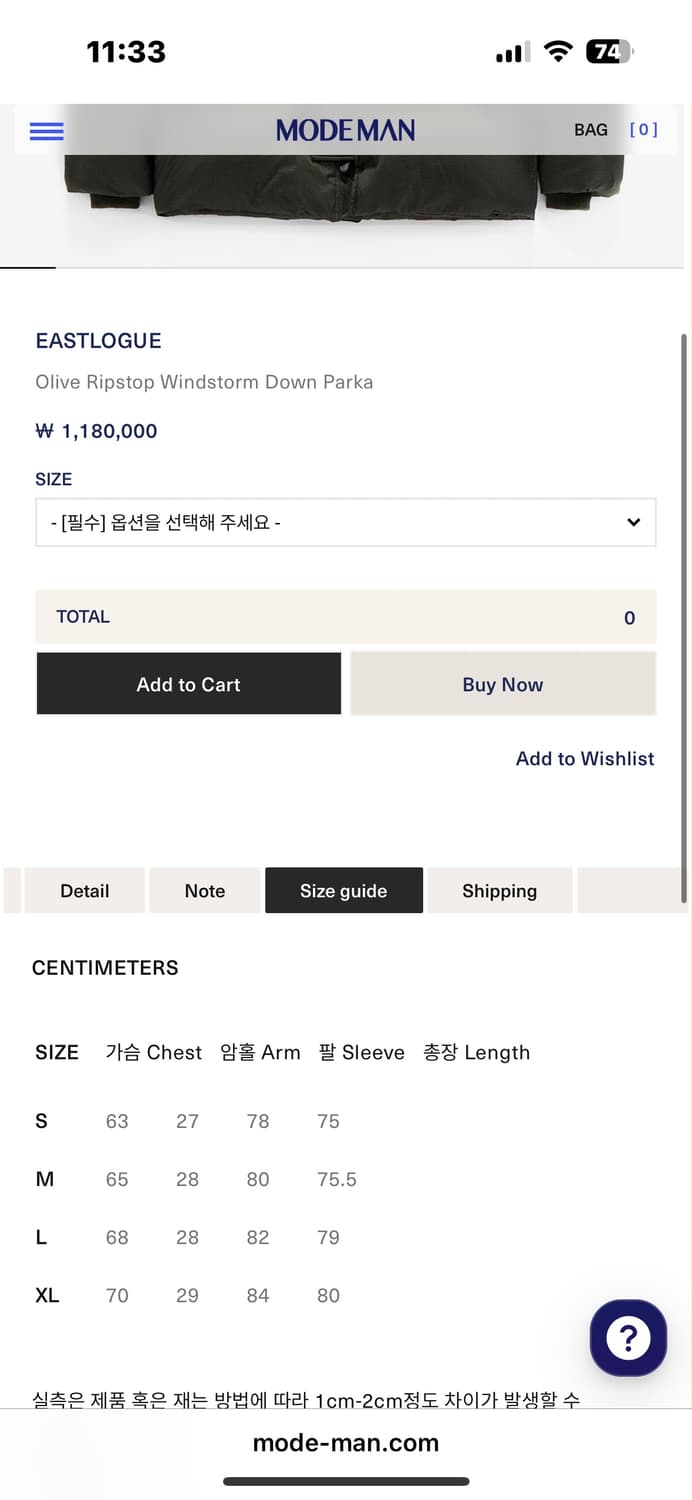Tap the bag item count [0]
Viewport: 692px width, 1500px height.
[x=643, y=130]
